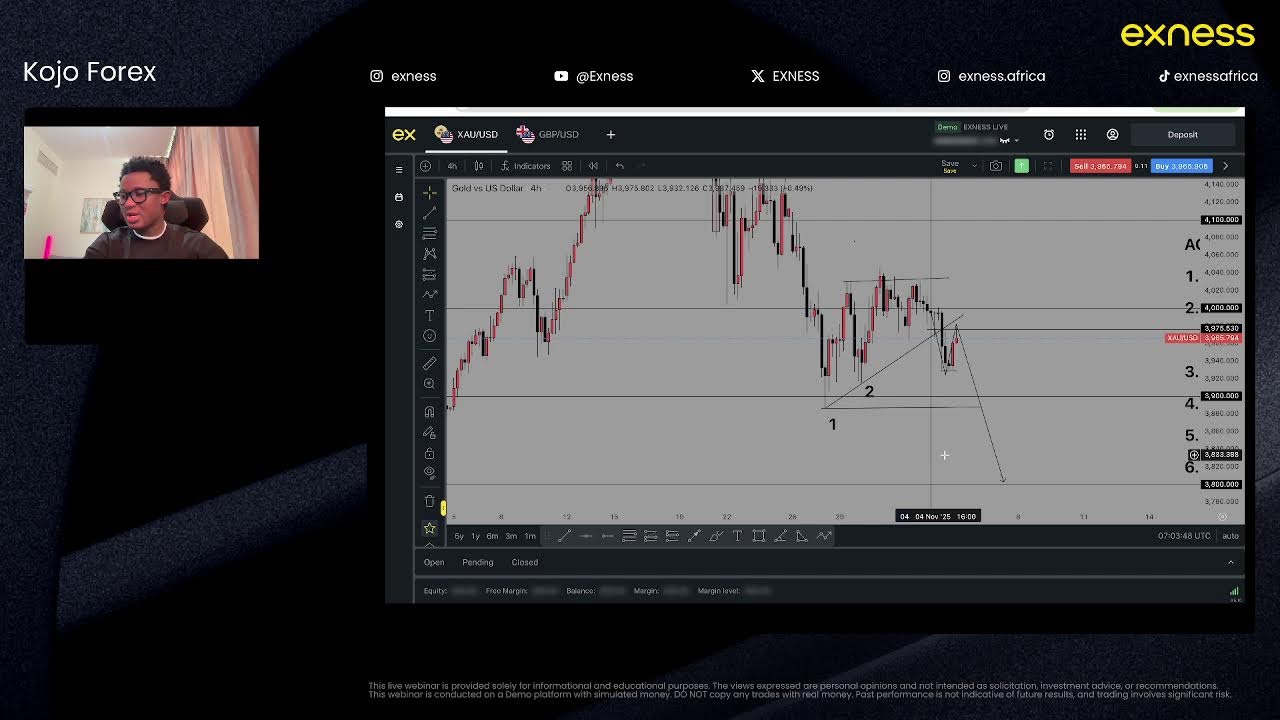Open the Closed orders tab
This screenshot has width=1280, height=720.
(x=525, y=562)
